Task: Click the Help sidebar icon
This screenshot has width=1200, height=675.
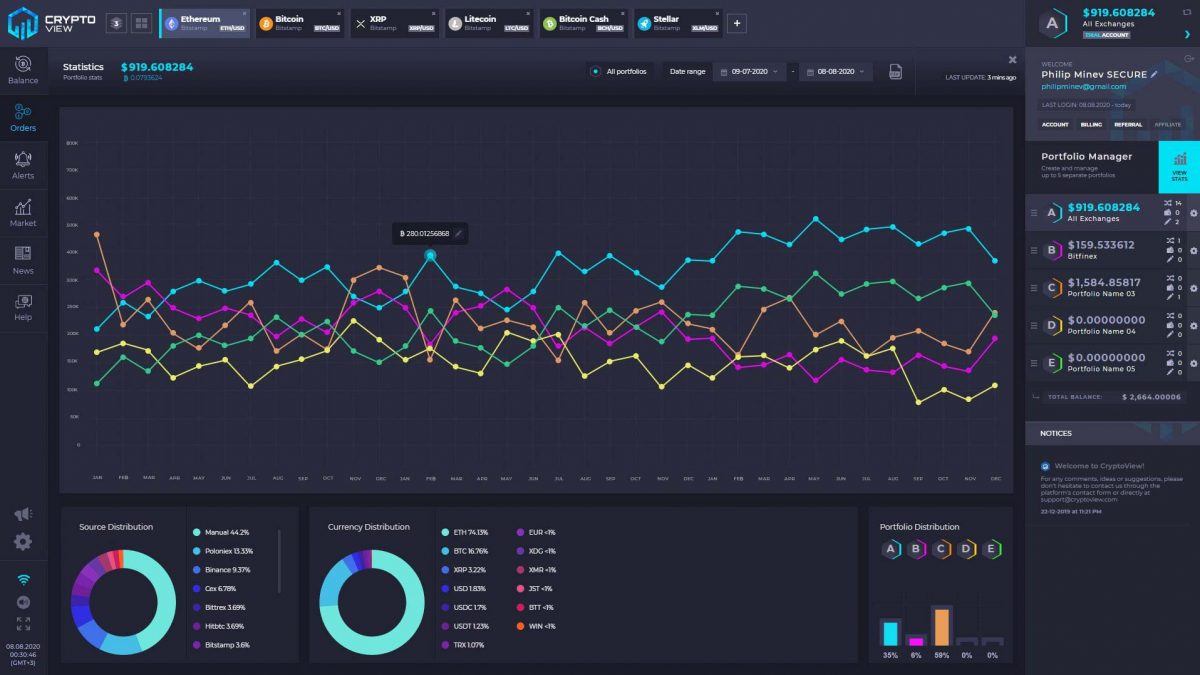Action: [x=22, y=307]
